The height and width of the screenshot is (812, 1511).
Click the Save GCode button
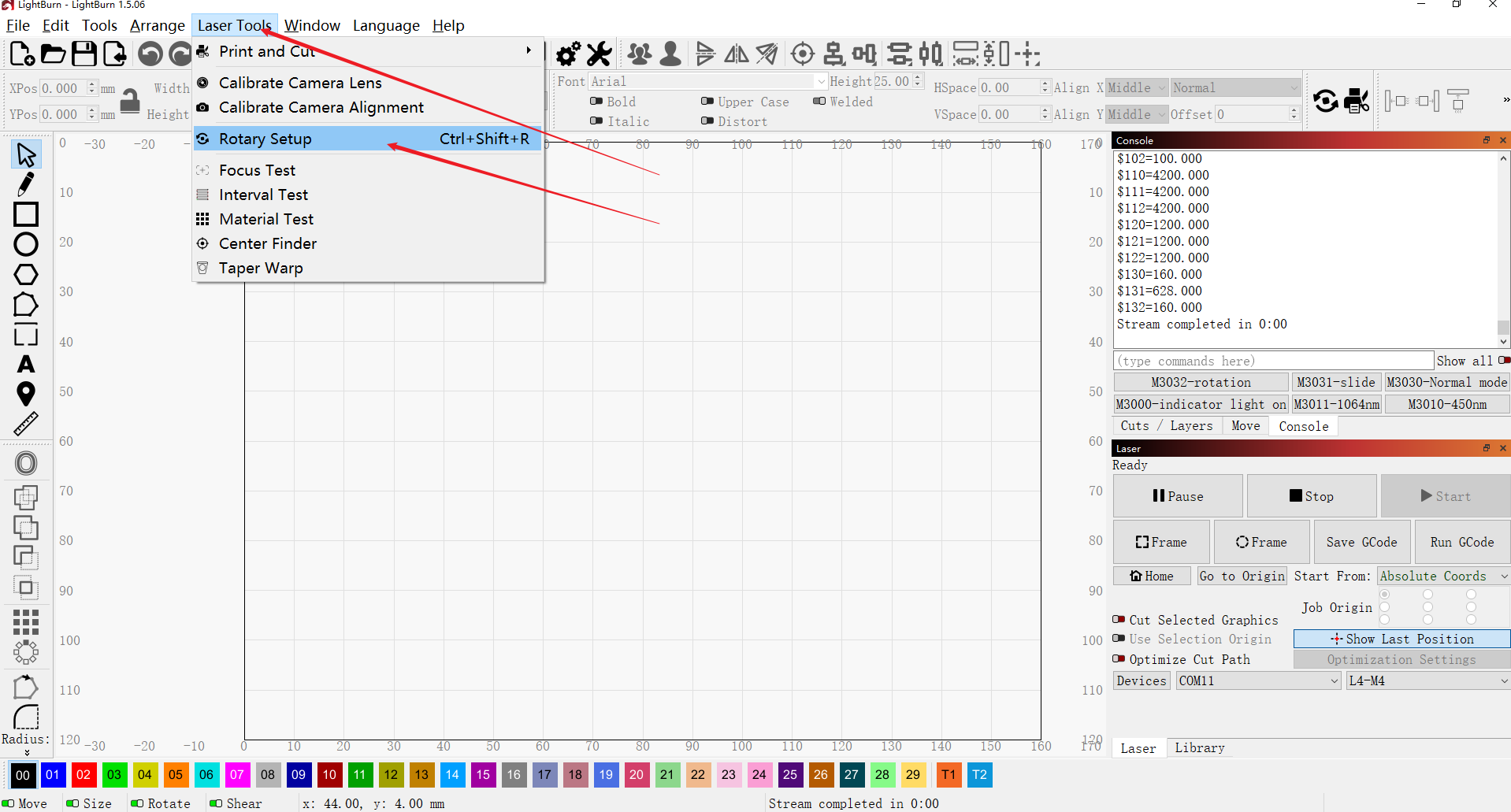pyautogui.click(x=1361, y=543)
